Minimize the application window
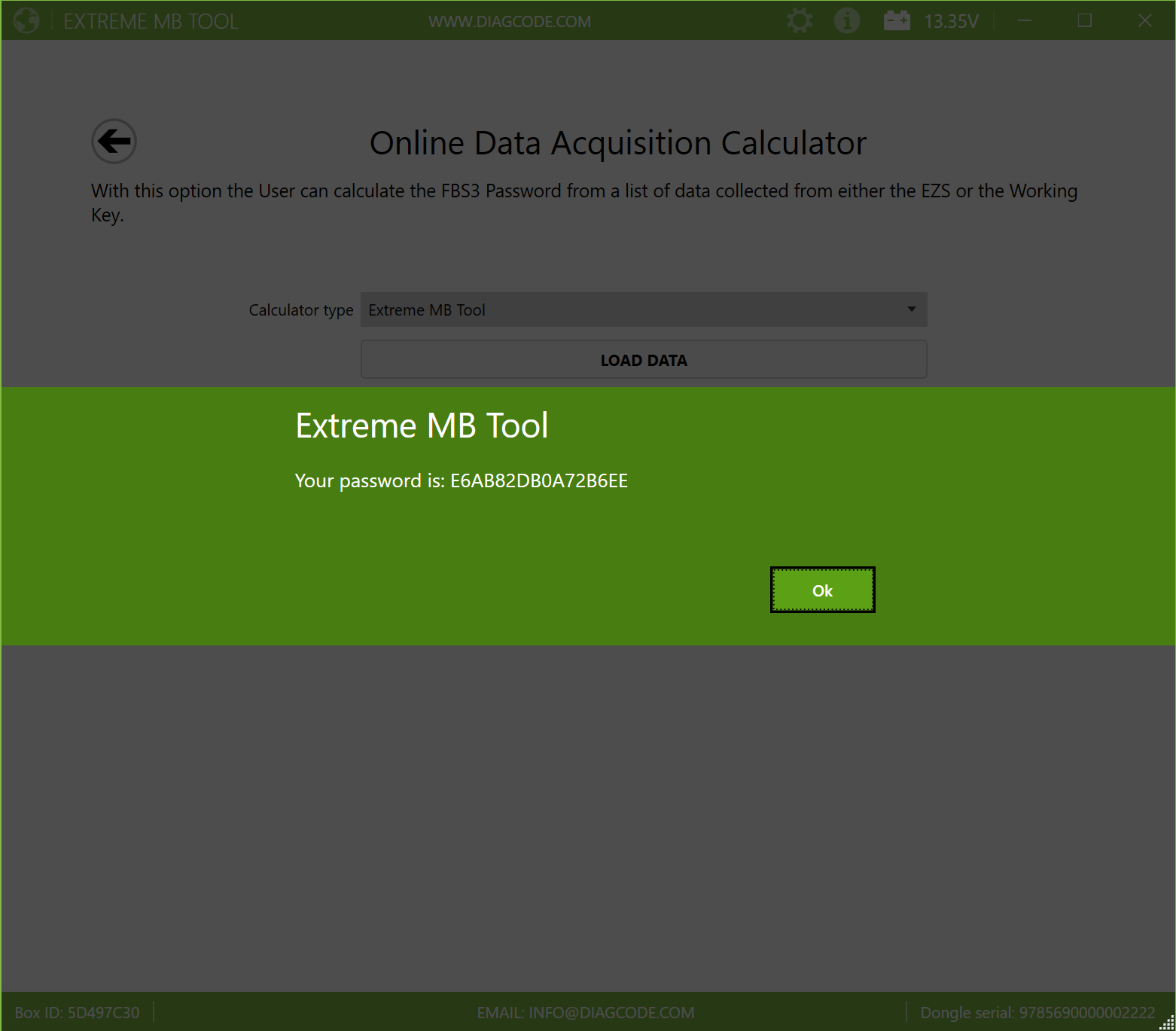Image resolution: width=1176 pixels, height=1031 pixels. [1024, 20]
